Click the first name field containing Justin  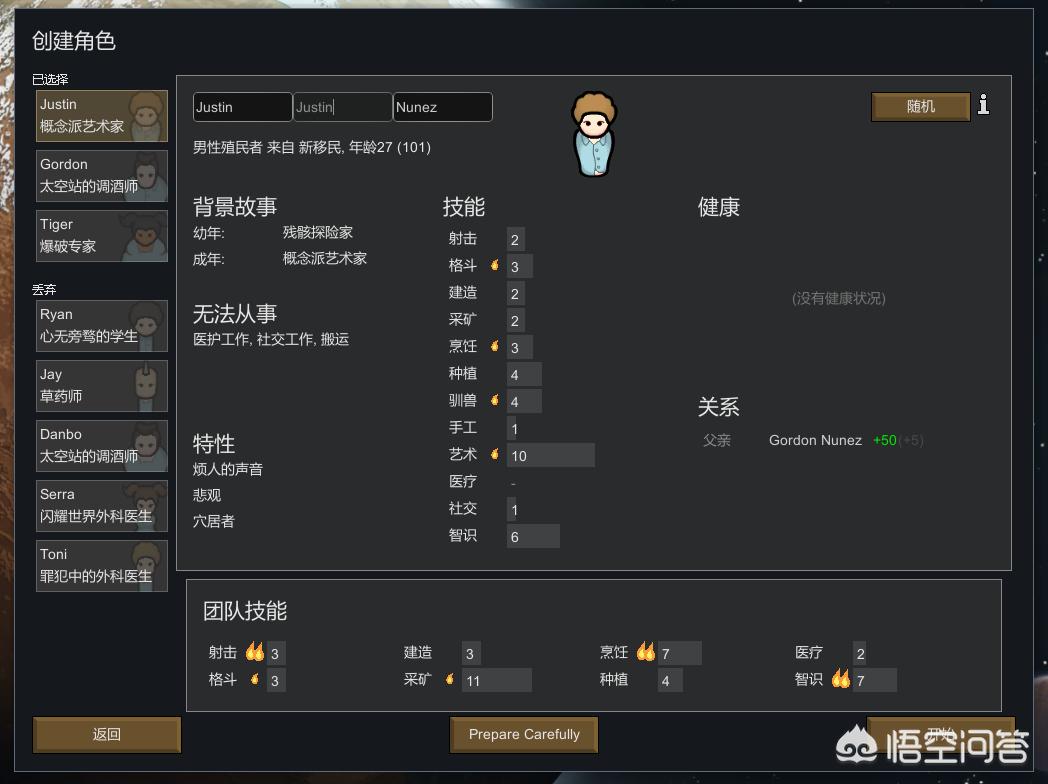click(x=243, y=107)
